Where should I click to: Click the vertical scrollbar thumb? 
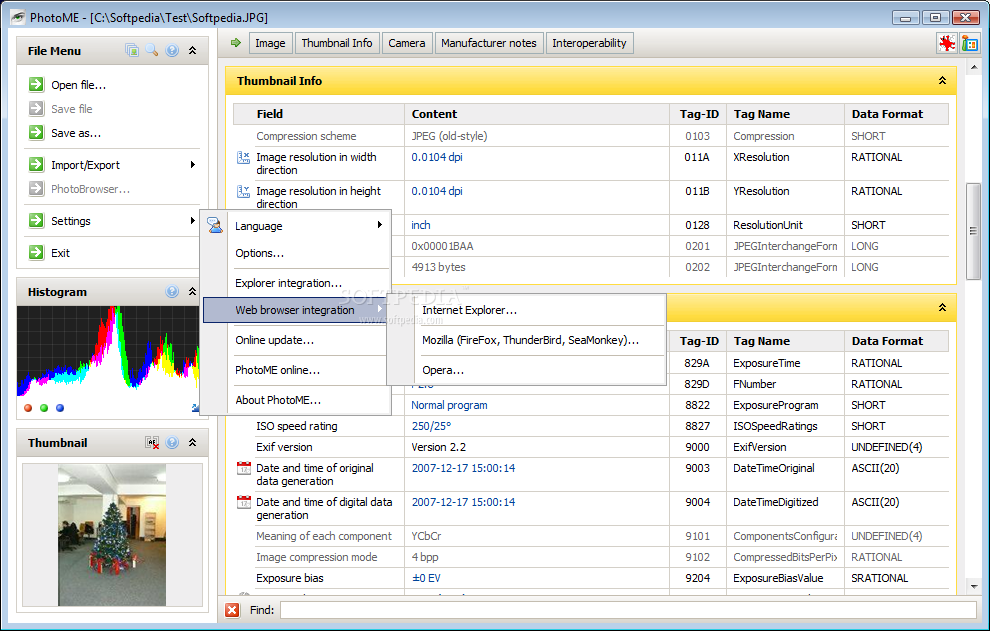(x=973, y=231)
